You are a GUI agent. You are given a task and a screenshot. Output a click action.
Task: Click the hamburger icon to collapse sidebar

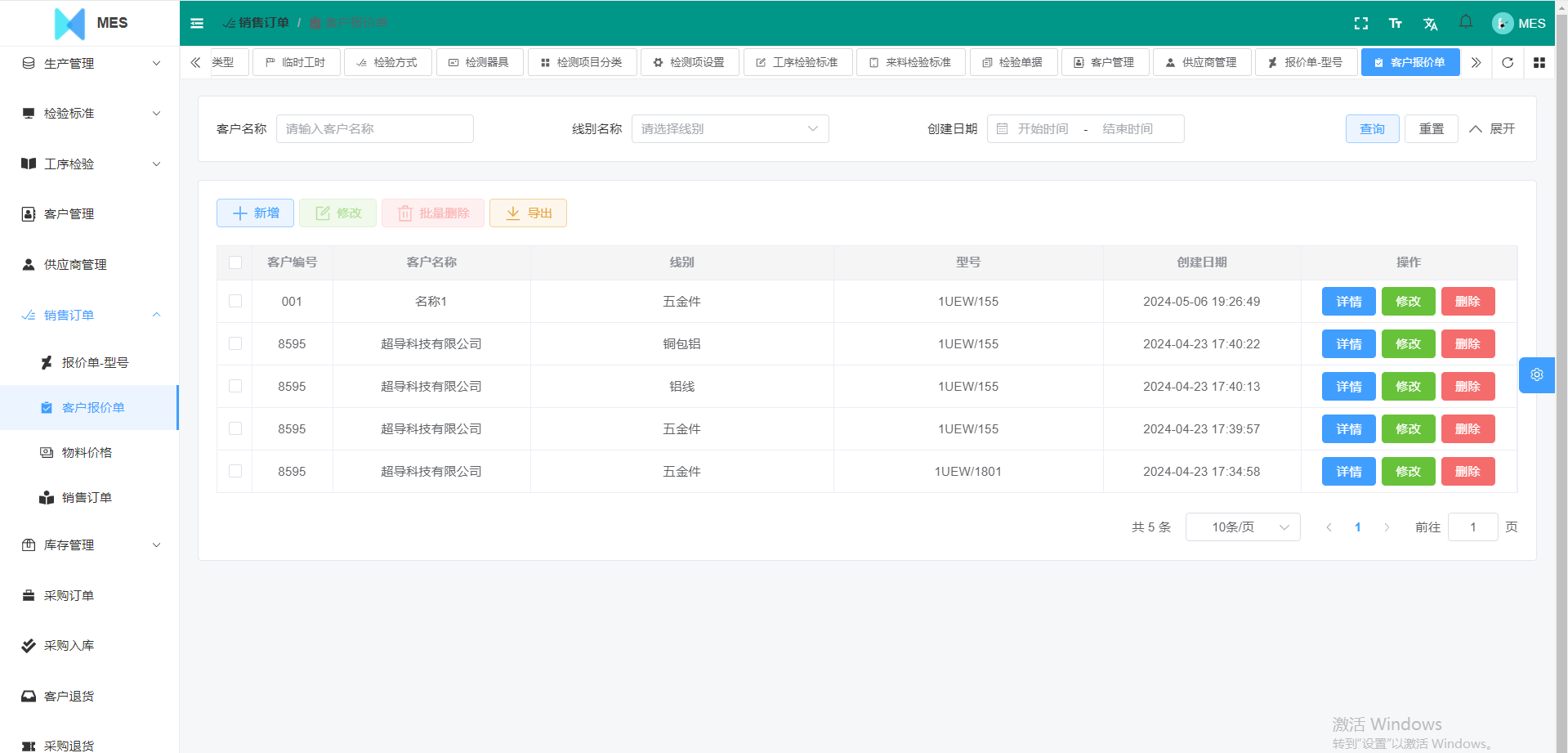coord(196,23)
